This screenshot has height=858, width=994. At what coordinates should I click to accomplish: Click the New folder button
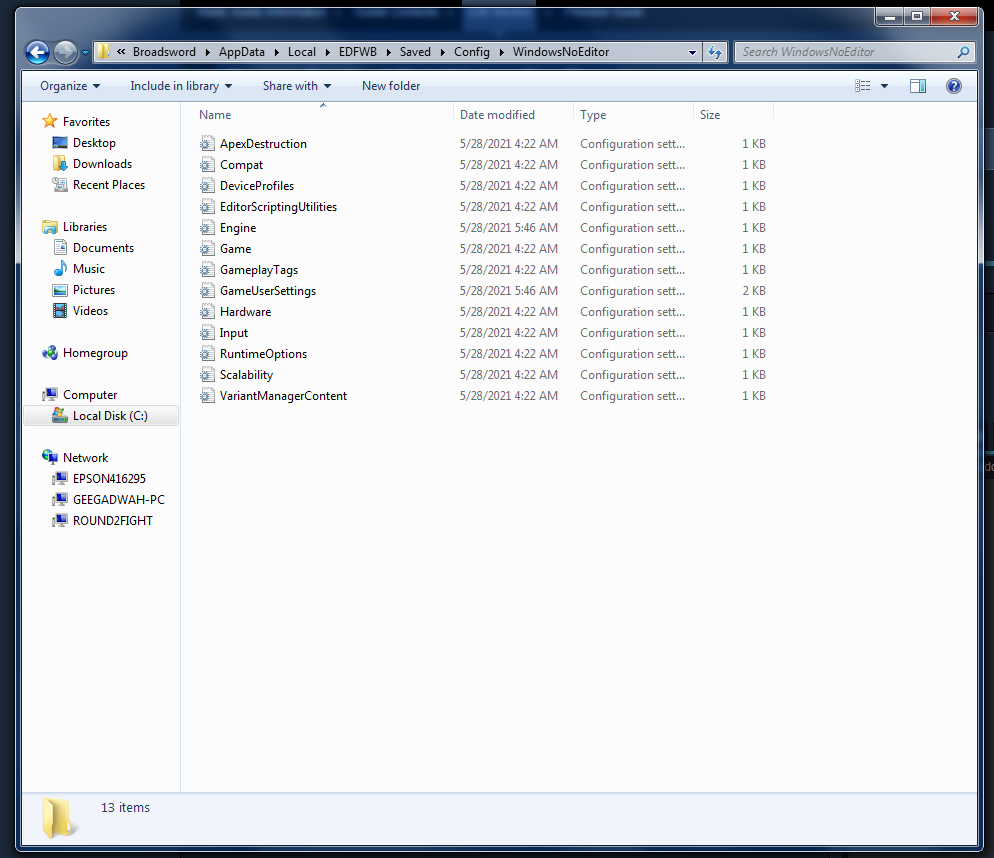click(x=391, y=86)
